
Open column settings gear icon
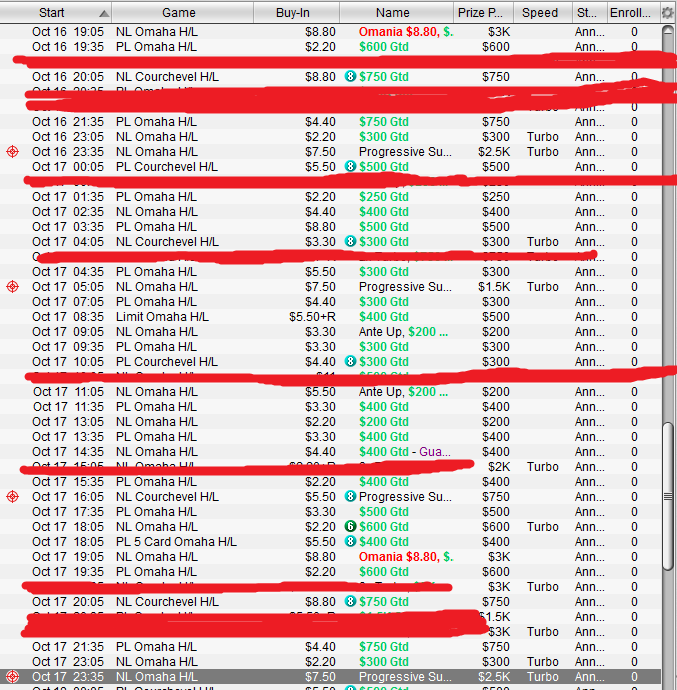click(x=667, y=12)
